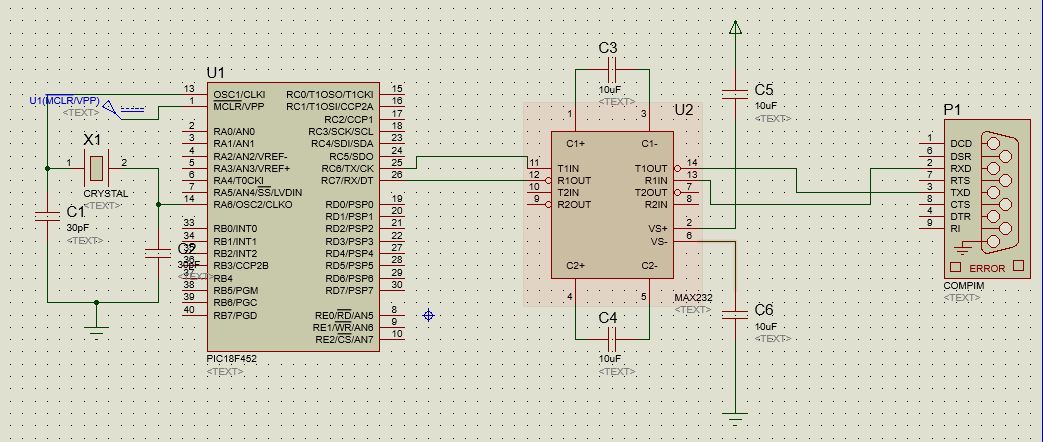The width and height of the screenshot is (1043, 442).
Task: Click the X1 reference label
Action: pyautogui.click(x=92, y=140)
